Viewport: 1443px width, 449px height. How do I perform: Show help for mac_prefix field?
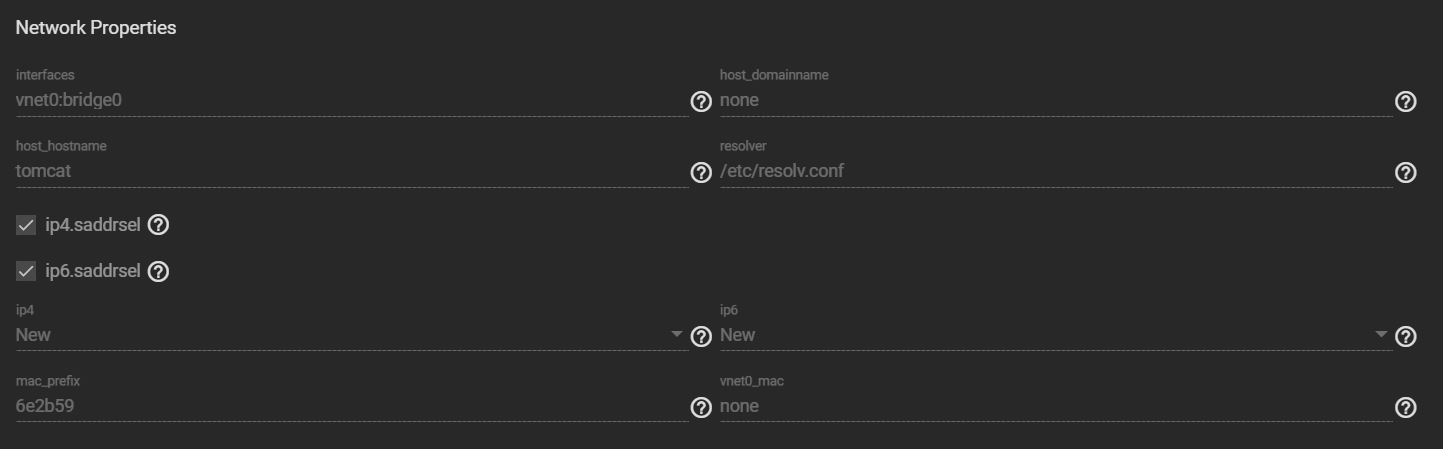701,408
